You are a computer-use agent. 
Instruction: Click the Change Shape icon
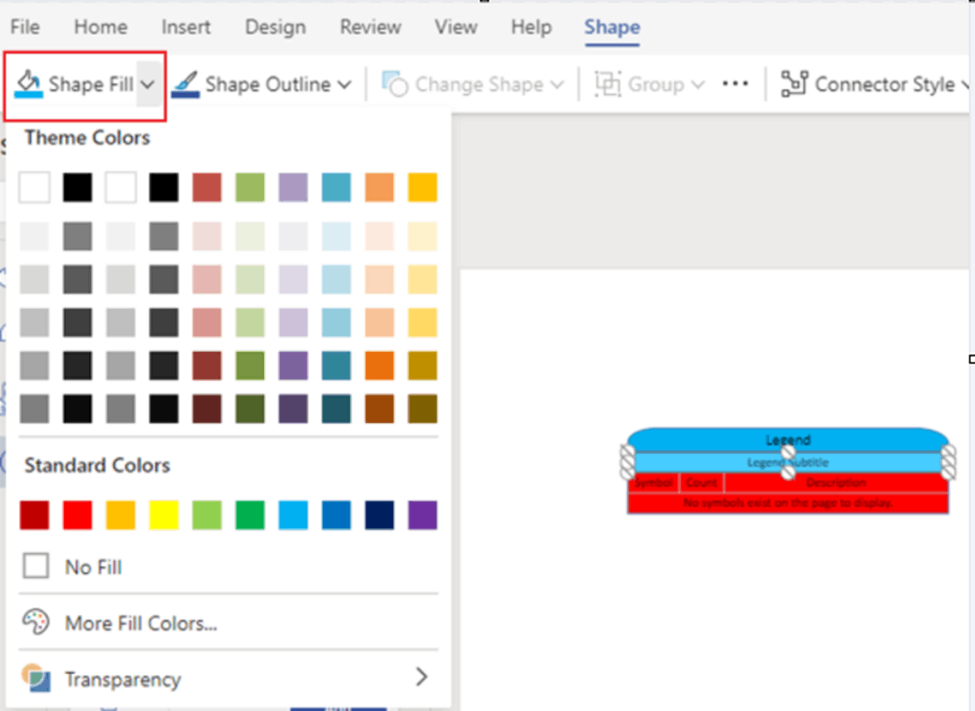coord(396,84)
